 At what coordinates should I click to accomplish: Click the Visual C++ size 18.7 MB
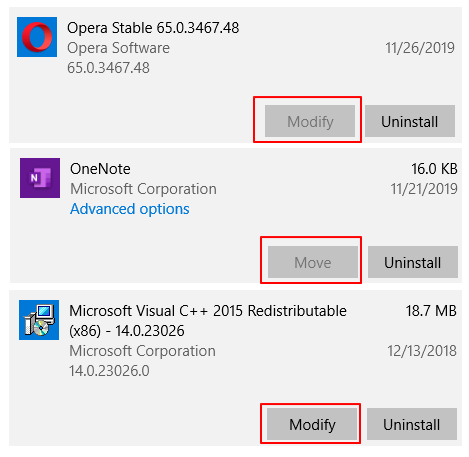click(431, 311)
